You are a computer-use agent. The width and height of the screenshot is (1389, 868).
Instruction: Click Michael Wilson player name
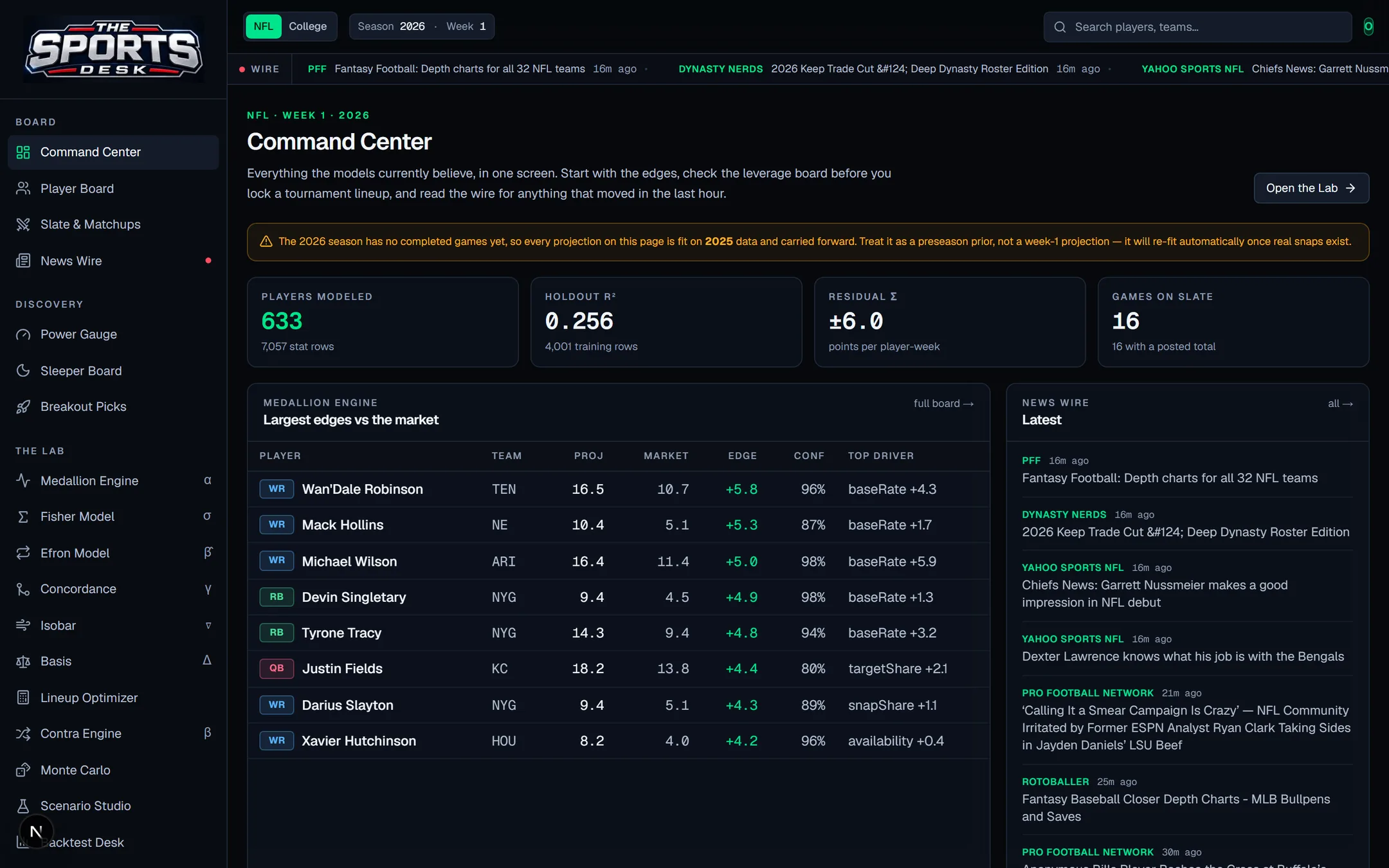tap(349, 562)
